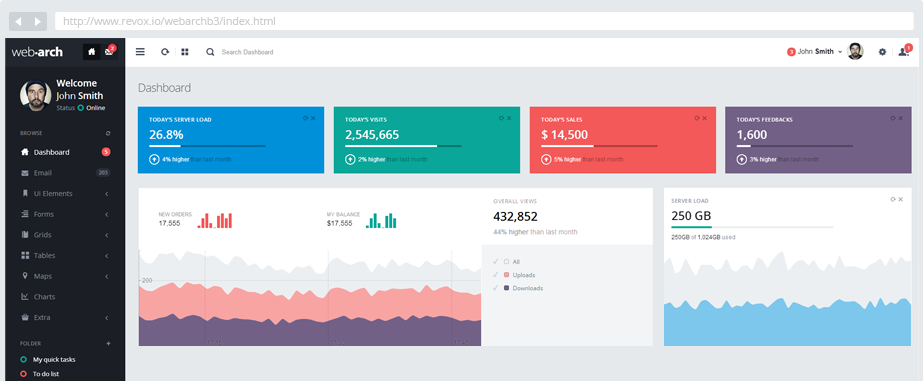Toggle the sidebar with the hamburger icon

[x=140, y=52]
